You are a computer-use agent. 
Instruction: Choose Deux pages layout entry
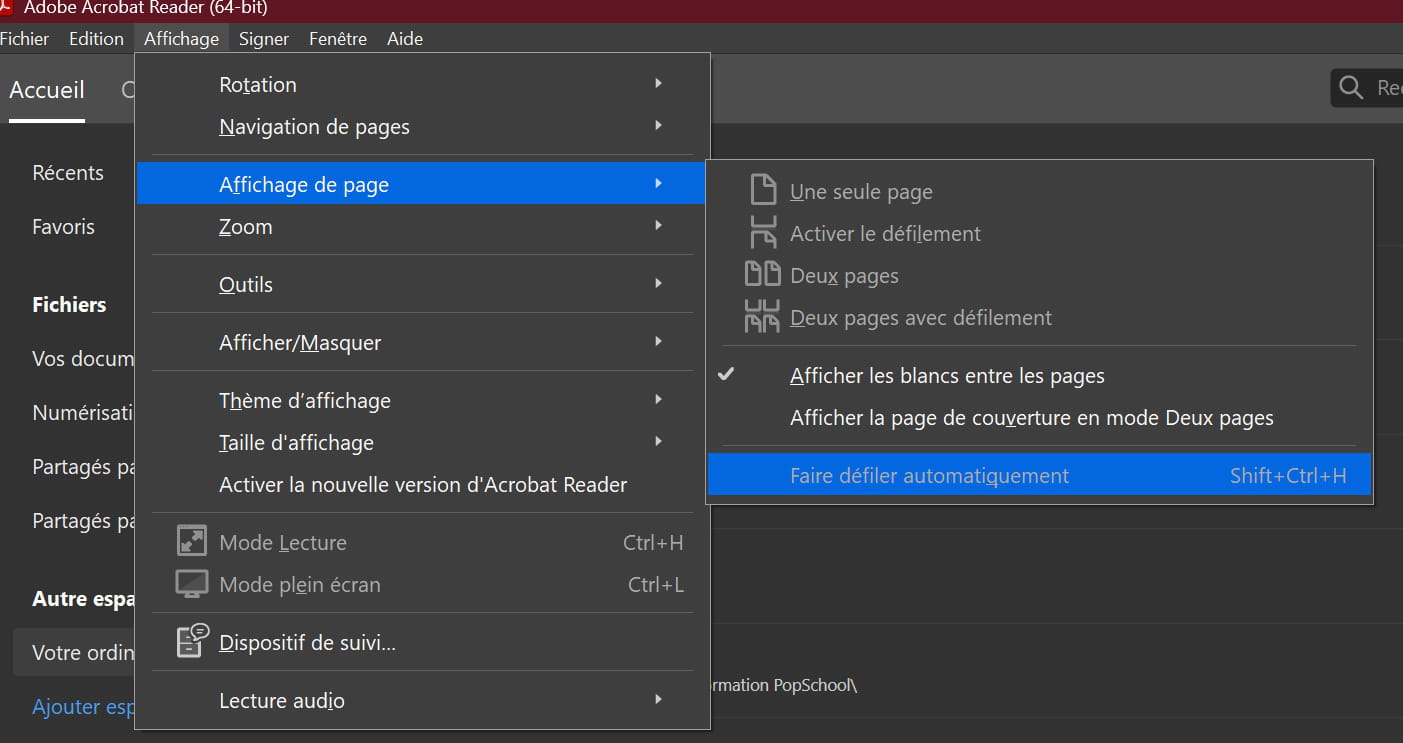coord(1040,276)
